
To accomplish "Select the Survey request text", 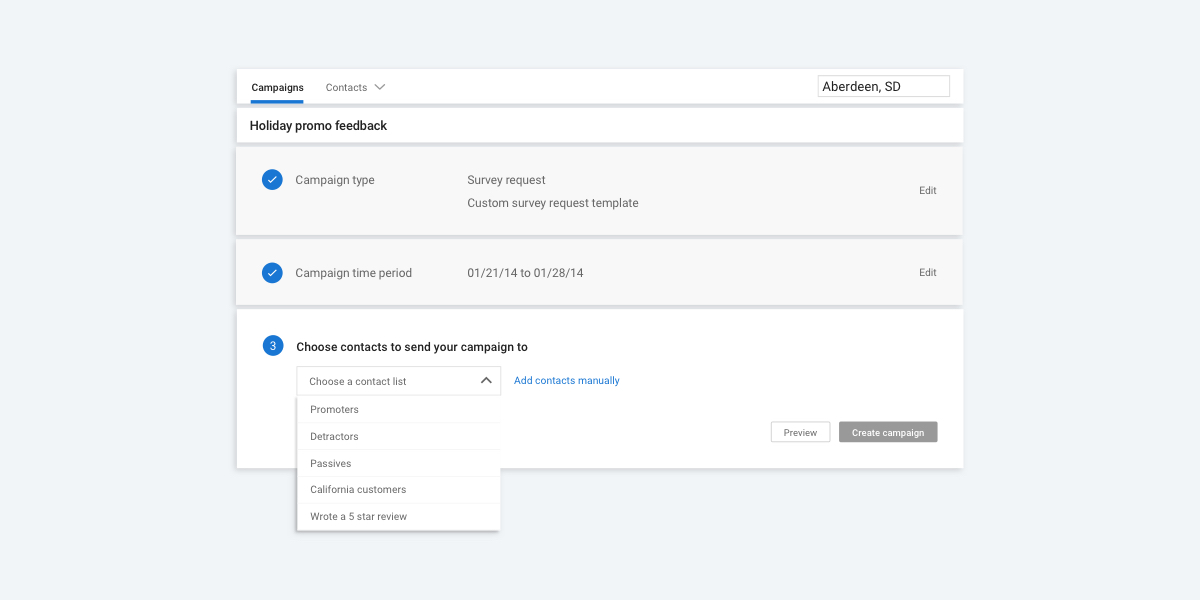I will [x=506, y=180].
